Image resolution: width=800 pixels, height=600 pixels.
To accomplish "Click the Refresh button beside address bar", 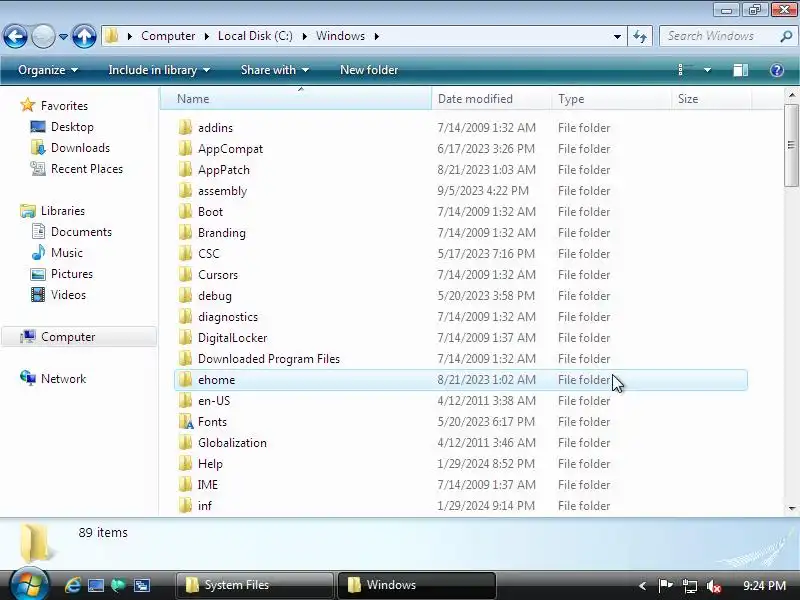I will (640, 36).
